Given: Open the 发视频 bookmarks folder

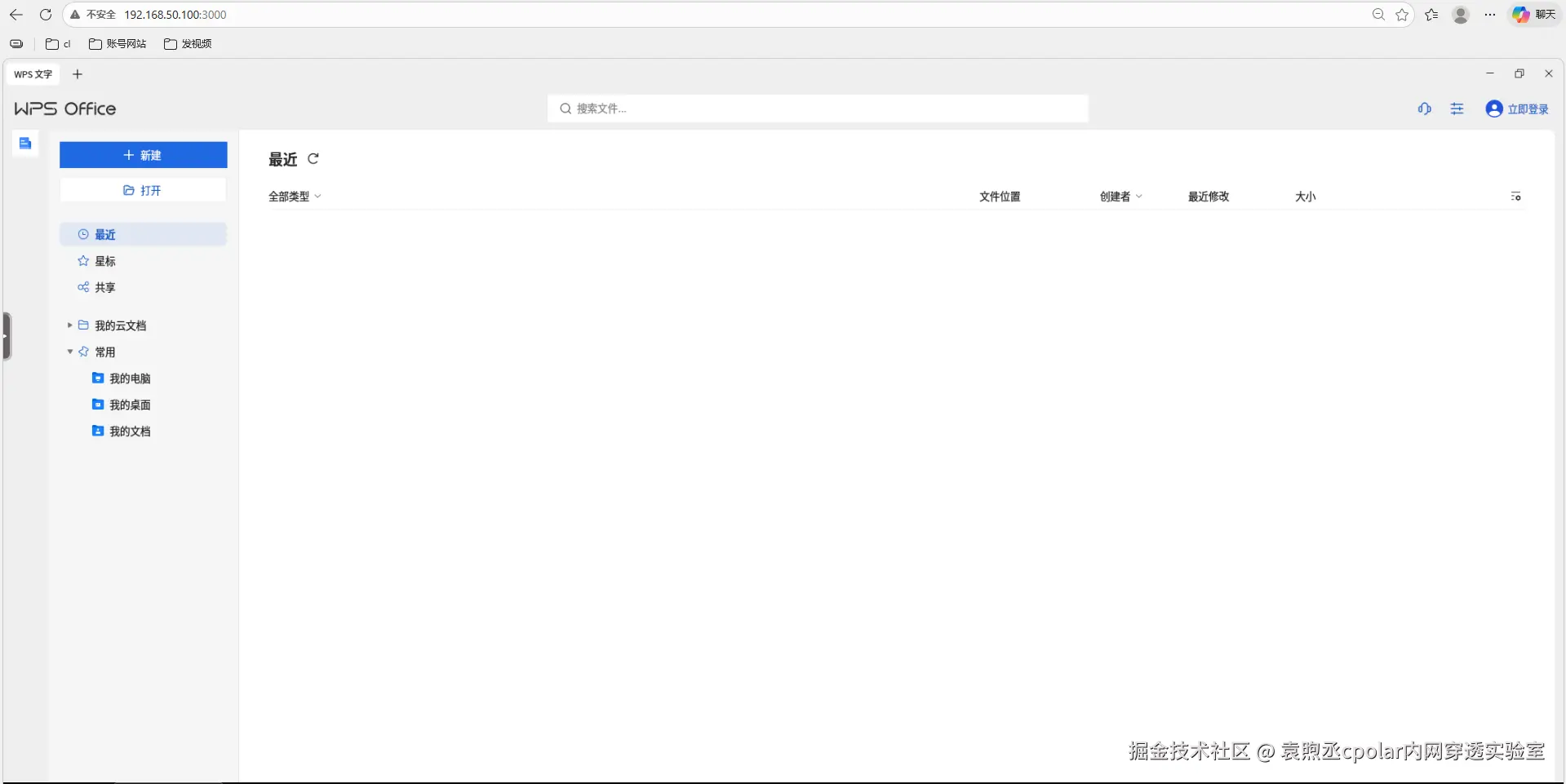Looking at the screenshot, I should pos(188,44).
